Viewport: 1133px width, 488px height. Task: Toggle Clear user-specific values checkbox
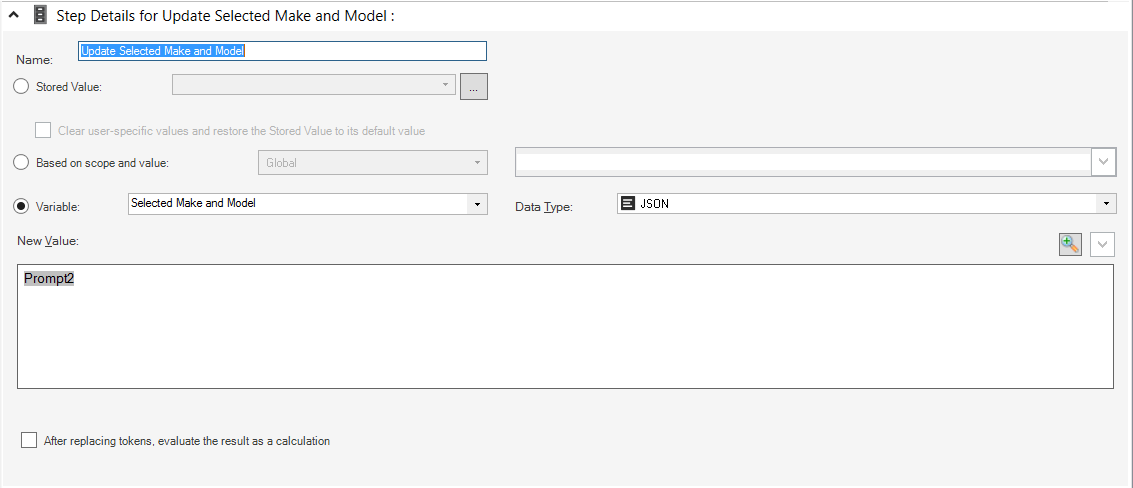coord(43,131)
